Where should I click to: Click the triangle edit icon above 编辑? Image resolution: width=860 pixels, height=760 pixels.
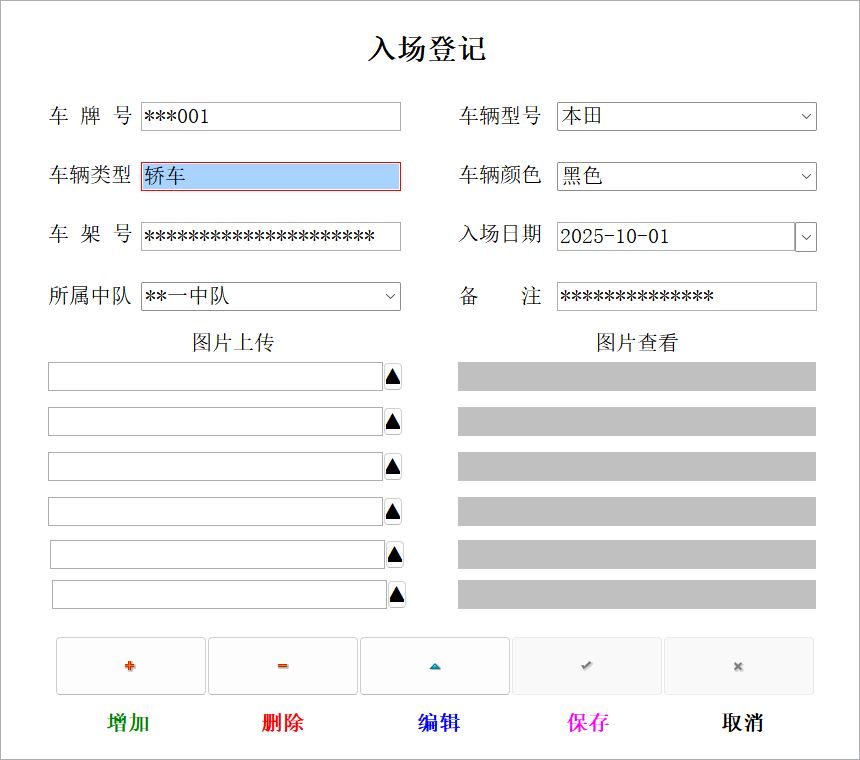click(434, 666)
